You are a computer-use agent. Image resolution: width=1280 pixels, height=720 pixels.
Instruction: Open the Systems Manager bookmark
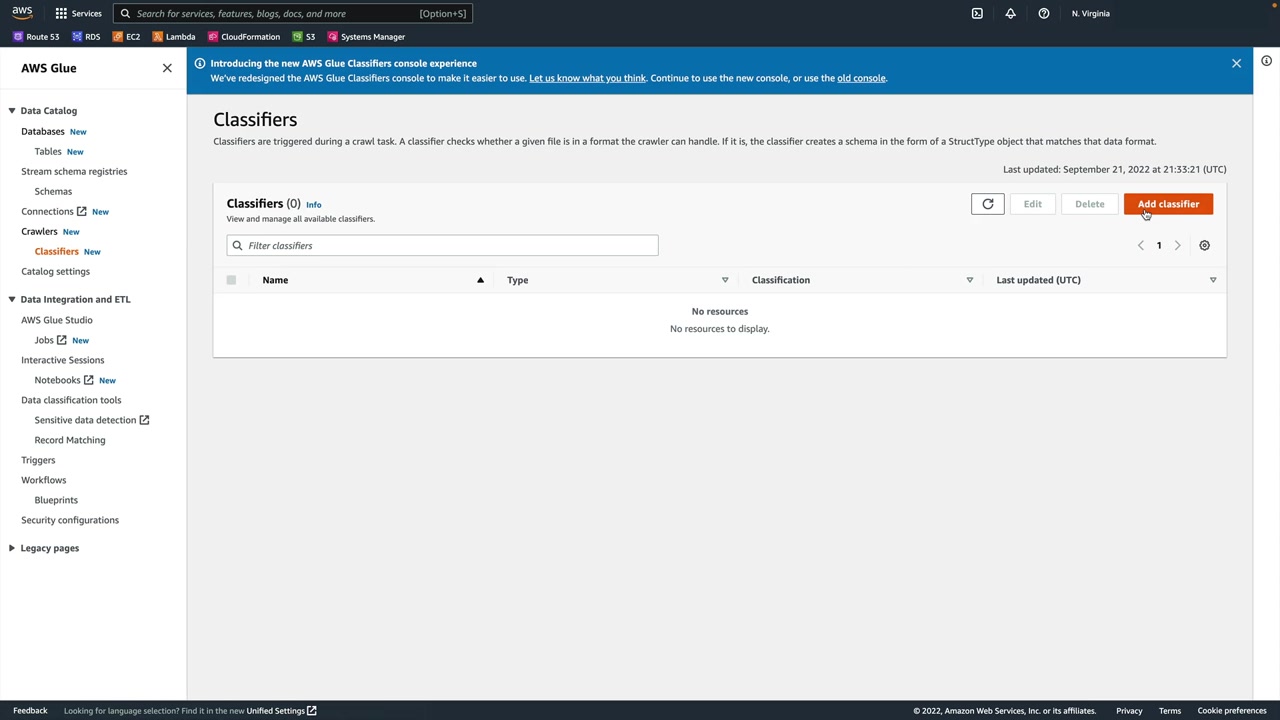click(x=366, y=37)
